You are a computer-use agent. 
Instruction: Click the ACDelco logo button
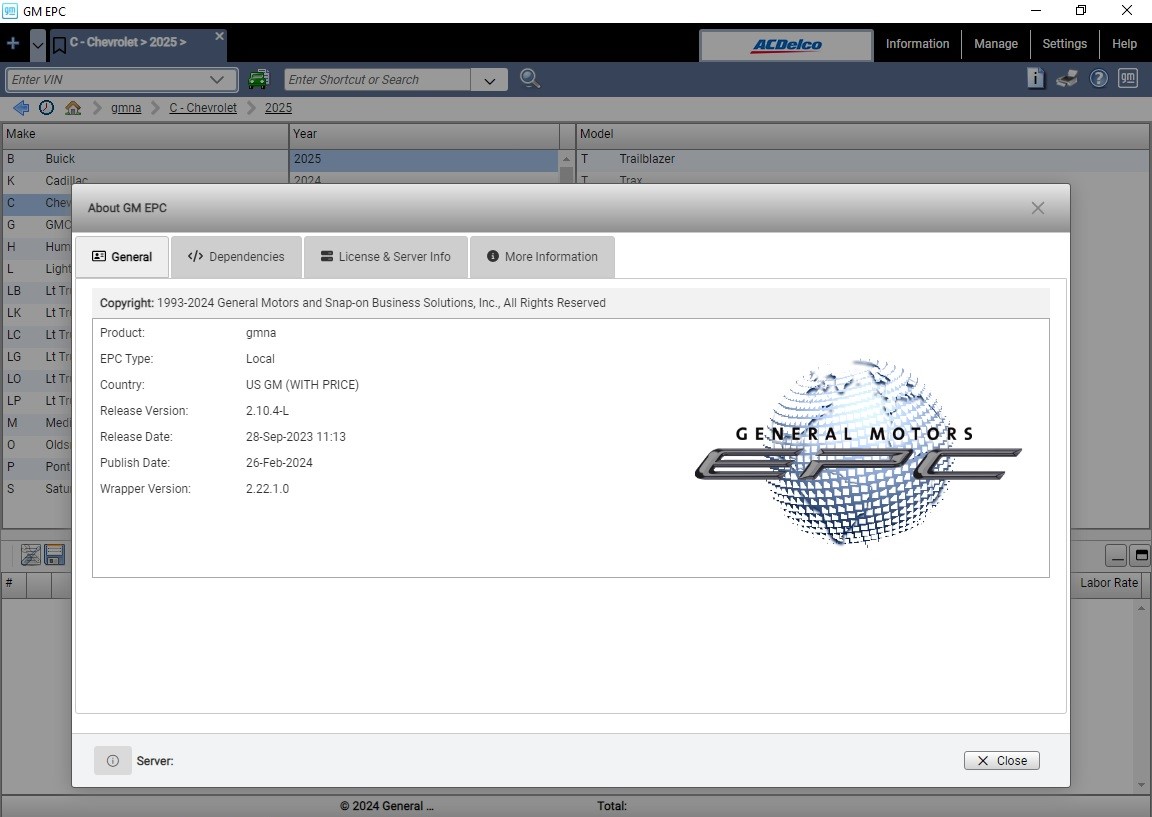(786, 45)
